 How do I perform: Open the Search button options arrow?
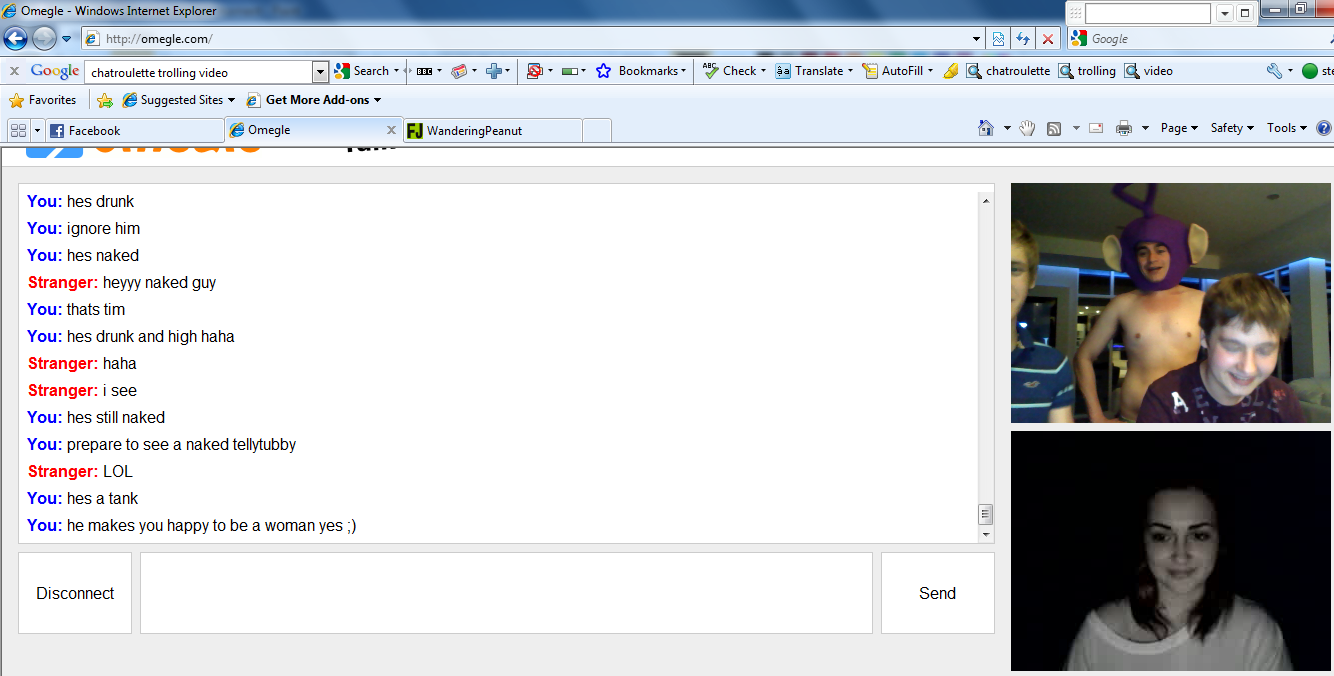397,71
